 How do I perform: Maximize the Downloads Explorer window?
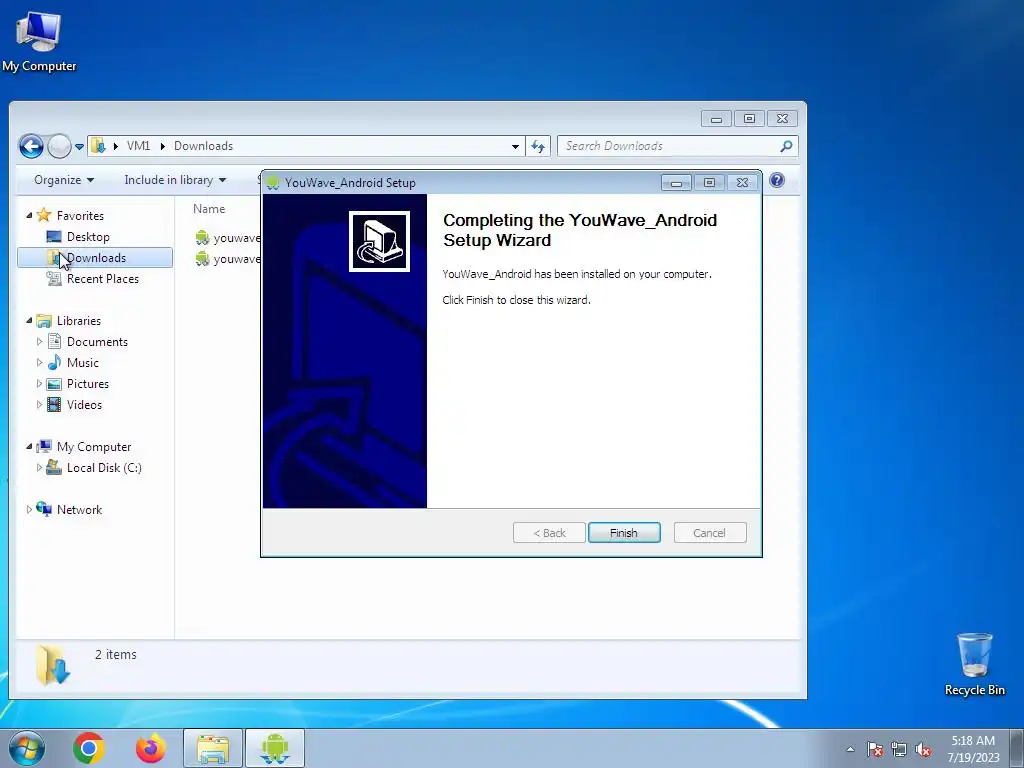(749, 119)
